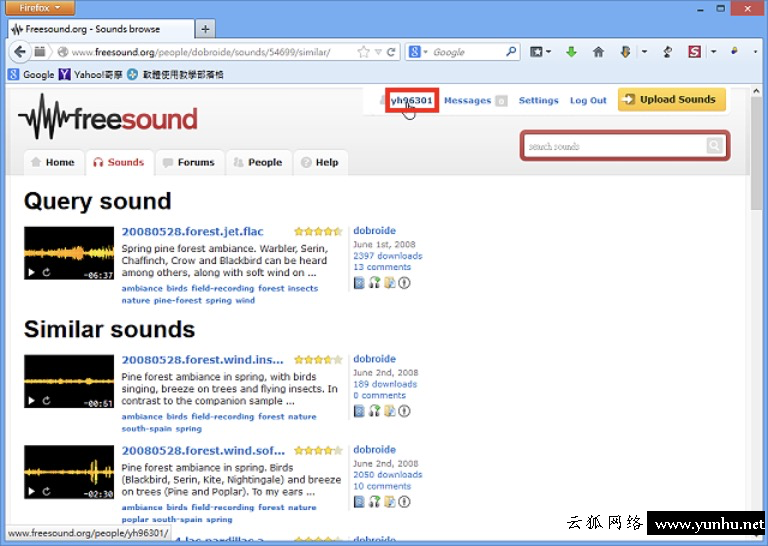Switch to the Home tab
Viewport: 768px width, 546px height.
(53, 163)
